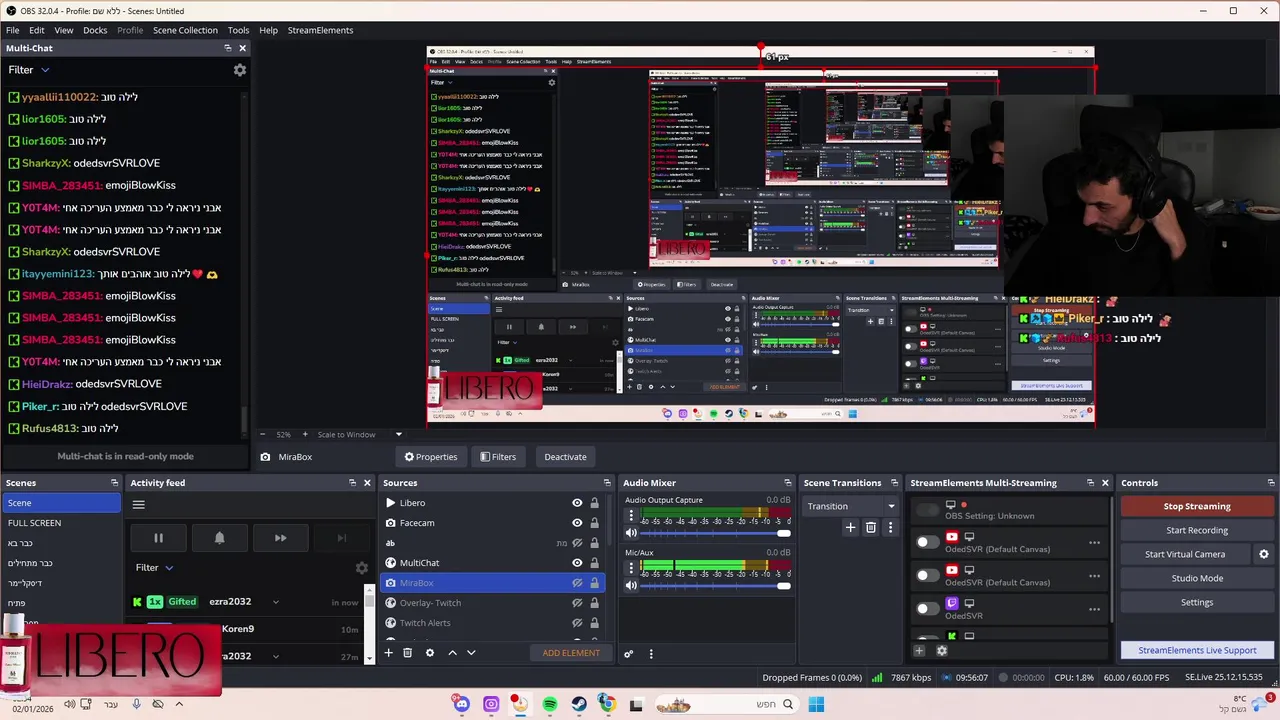Open options for first YouTube OdedSVR output

[x=1094, y=543]
